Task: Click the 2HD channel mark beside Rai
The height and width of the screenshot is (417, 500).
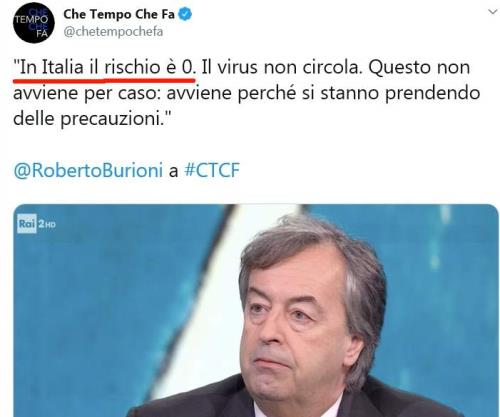Action: click(47, 224)
